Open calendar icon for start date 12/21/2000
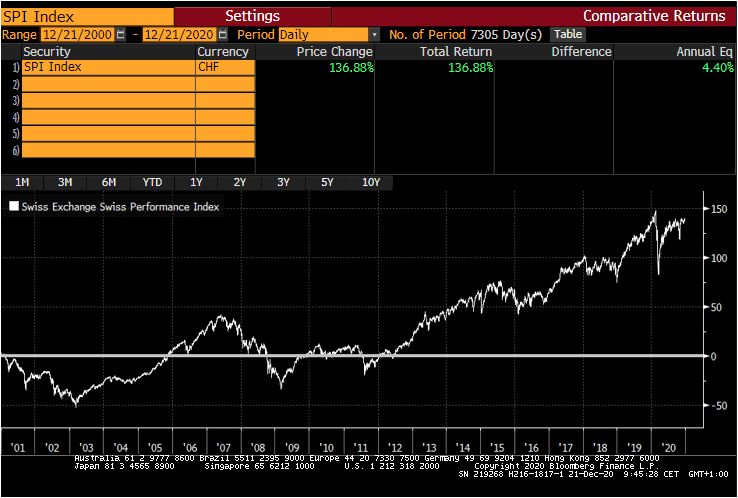The image size is (738, 498). pos(121,34)
